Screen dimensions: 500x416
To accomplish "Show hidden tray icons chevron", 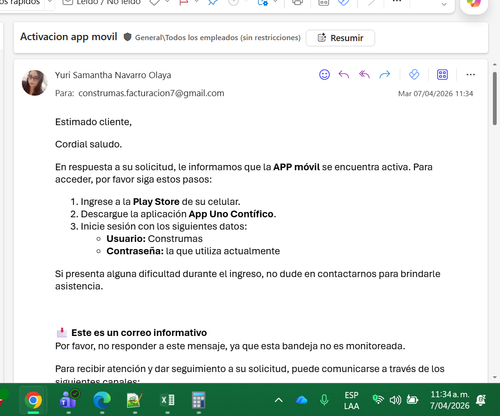I will point(279,400).
